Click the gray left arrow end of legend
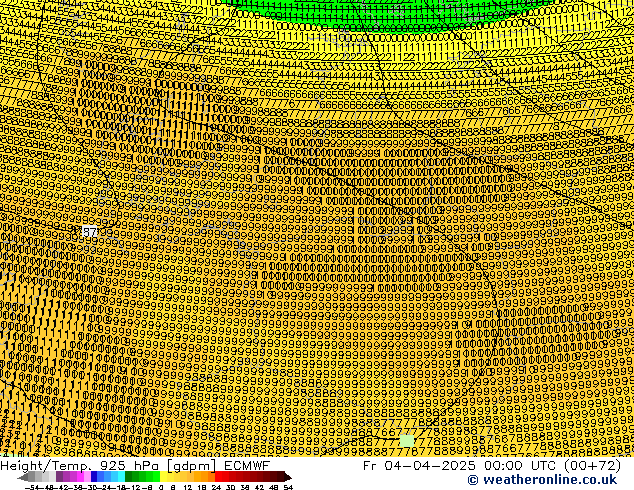This screenshot has height=490, width=634. pyautogui.click(x=23, y=477)
